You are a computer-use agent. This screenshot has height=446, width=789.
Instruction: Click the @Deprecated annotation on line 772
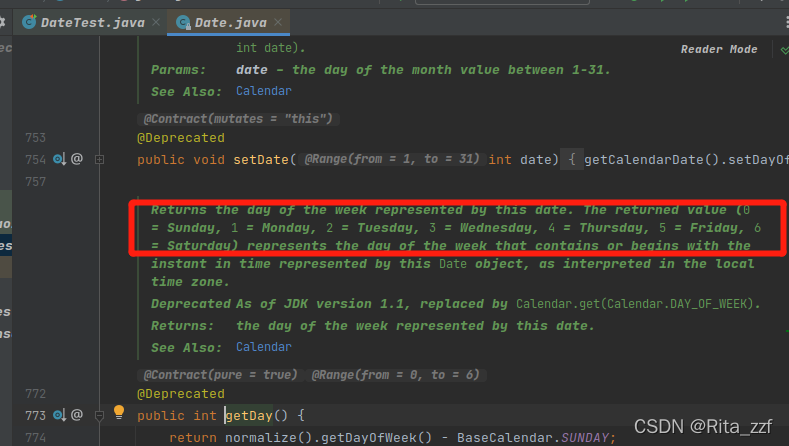pos(181,394)
